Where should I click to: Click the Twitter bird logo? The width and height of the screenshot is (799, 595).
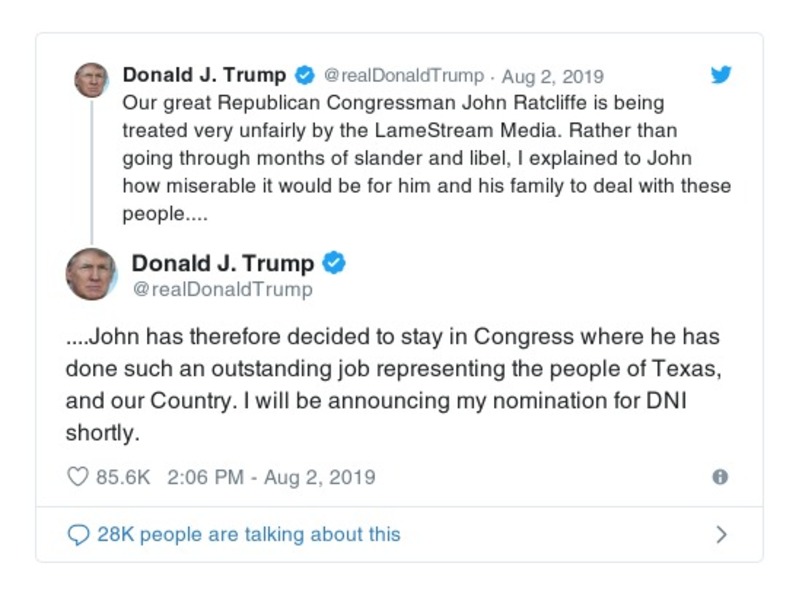point(721,75)
